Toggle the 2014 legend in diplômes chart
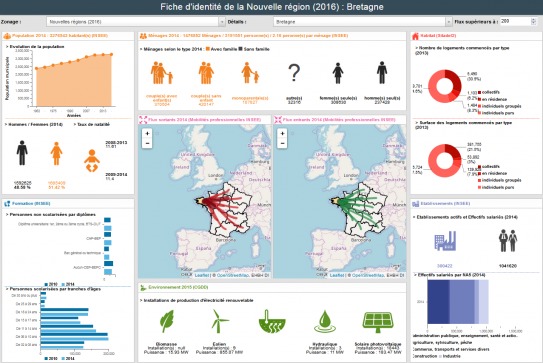This screenshot has height=363, width=543. (x=68, y=284)
